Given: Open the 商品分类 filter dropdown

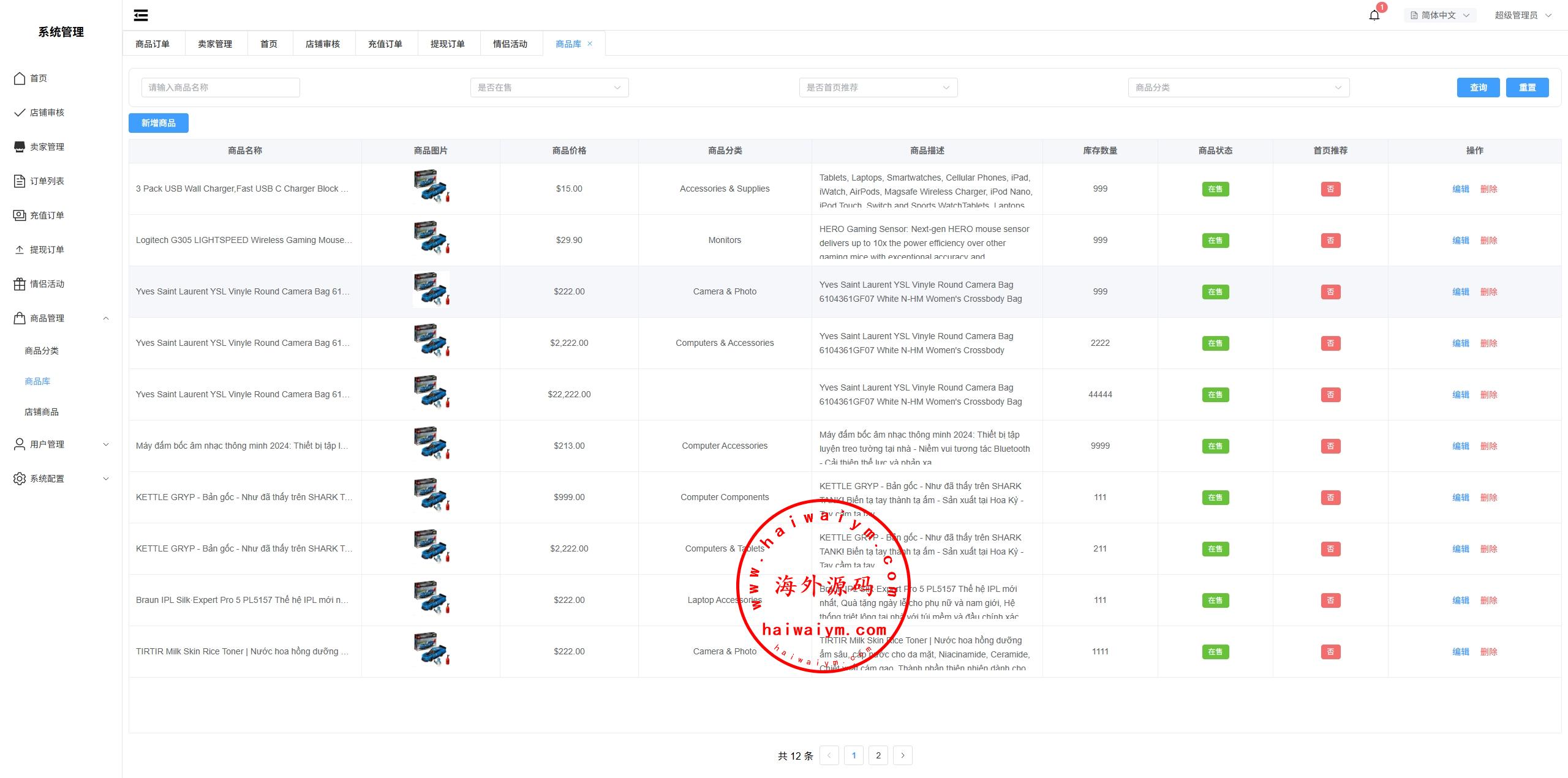Looking at the screenshot, I should point(1238,88).
